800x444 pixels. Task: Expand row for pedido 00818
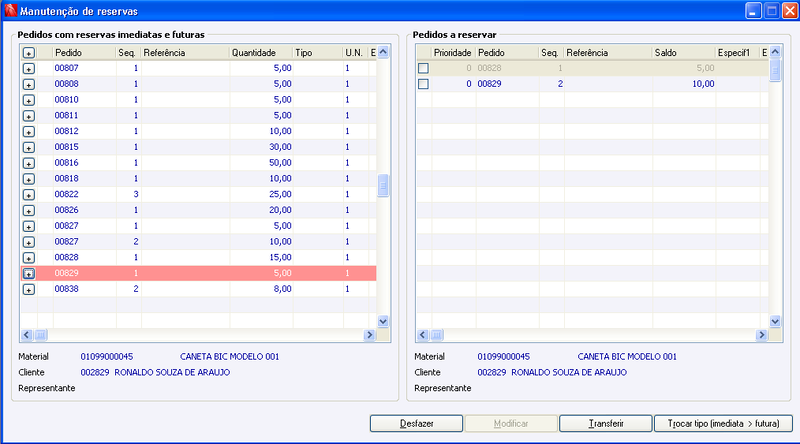pyautogui.click(x=29, y=179)
